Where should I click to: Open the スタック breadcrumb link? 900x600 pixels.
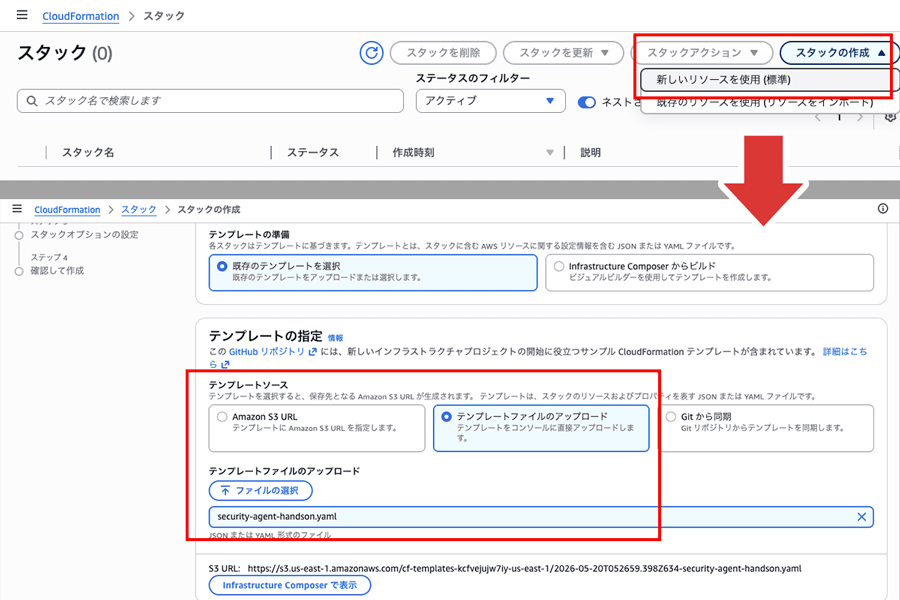pos(138,210)
